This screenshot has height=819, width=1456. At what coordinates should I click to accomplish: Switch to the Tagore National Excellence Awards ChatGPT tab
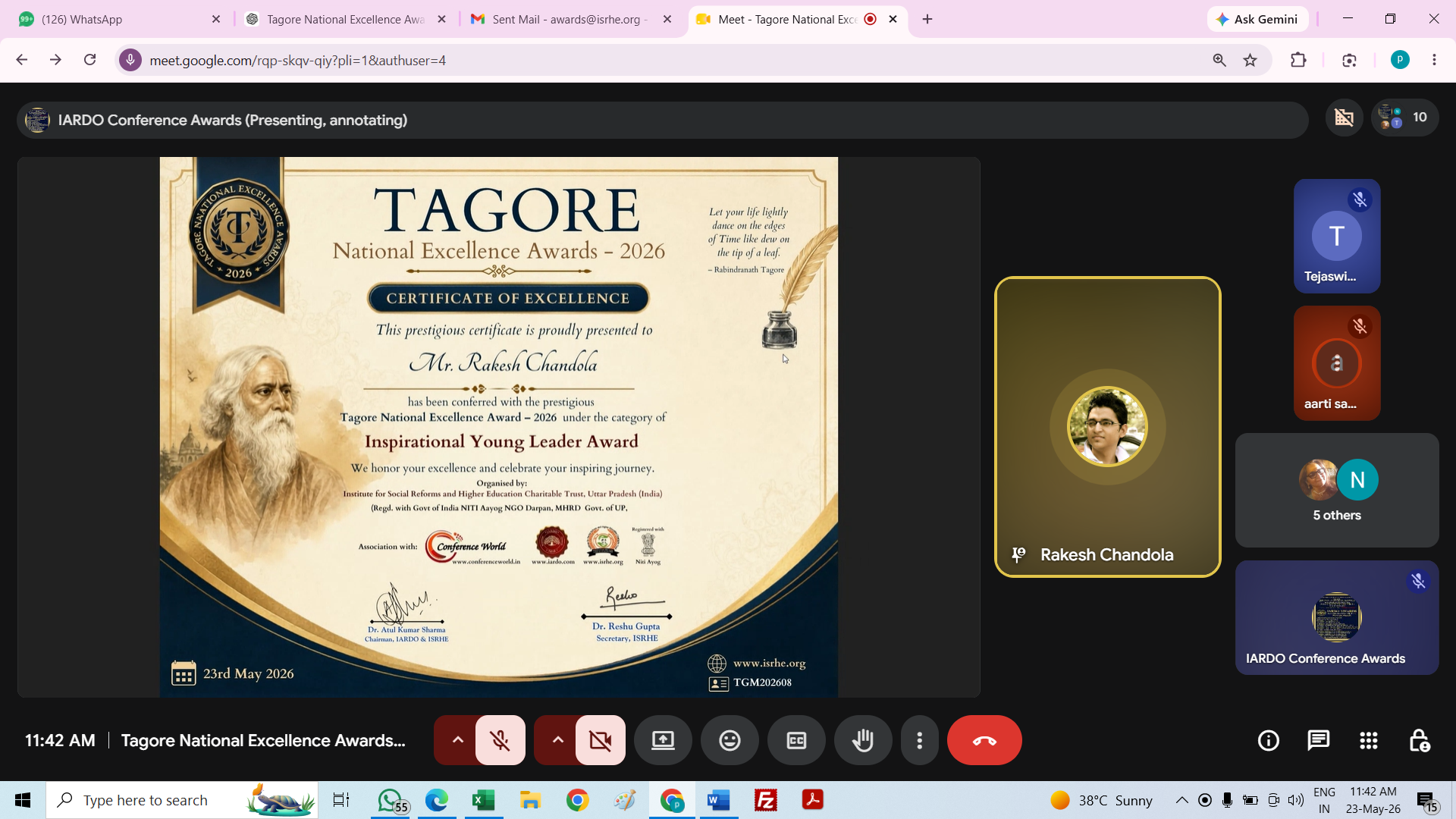pos(345,19)
